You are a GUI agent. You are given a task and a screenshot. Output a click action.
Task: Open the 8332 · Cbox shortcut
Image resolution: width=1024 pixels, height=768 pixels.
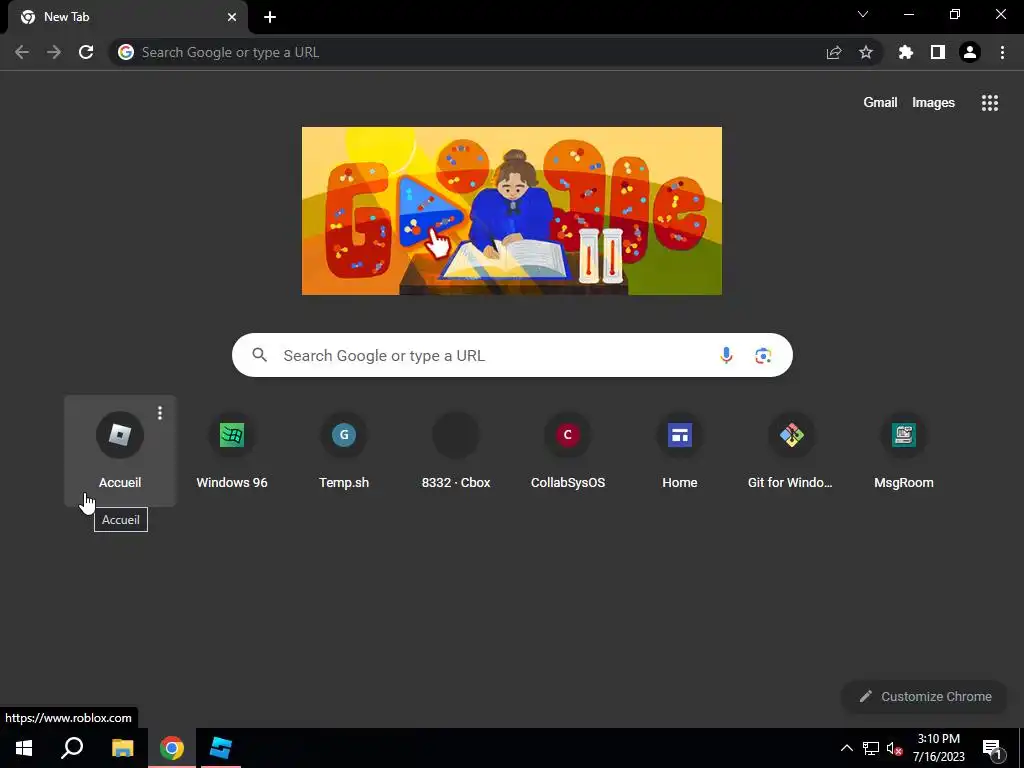coord(456,451)
